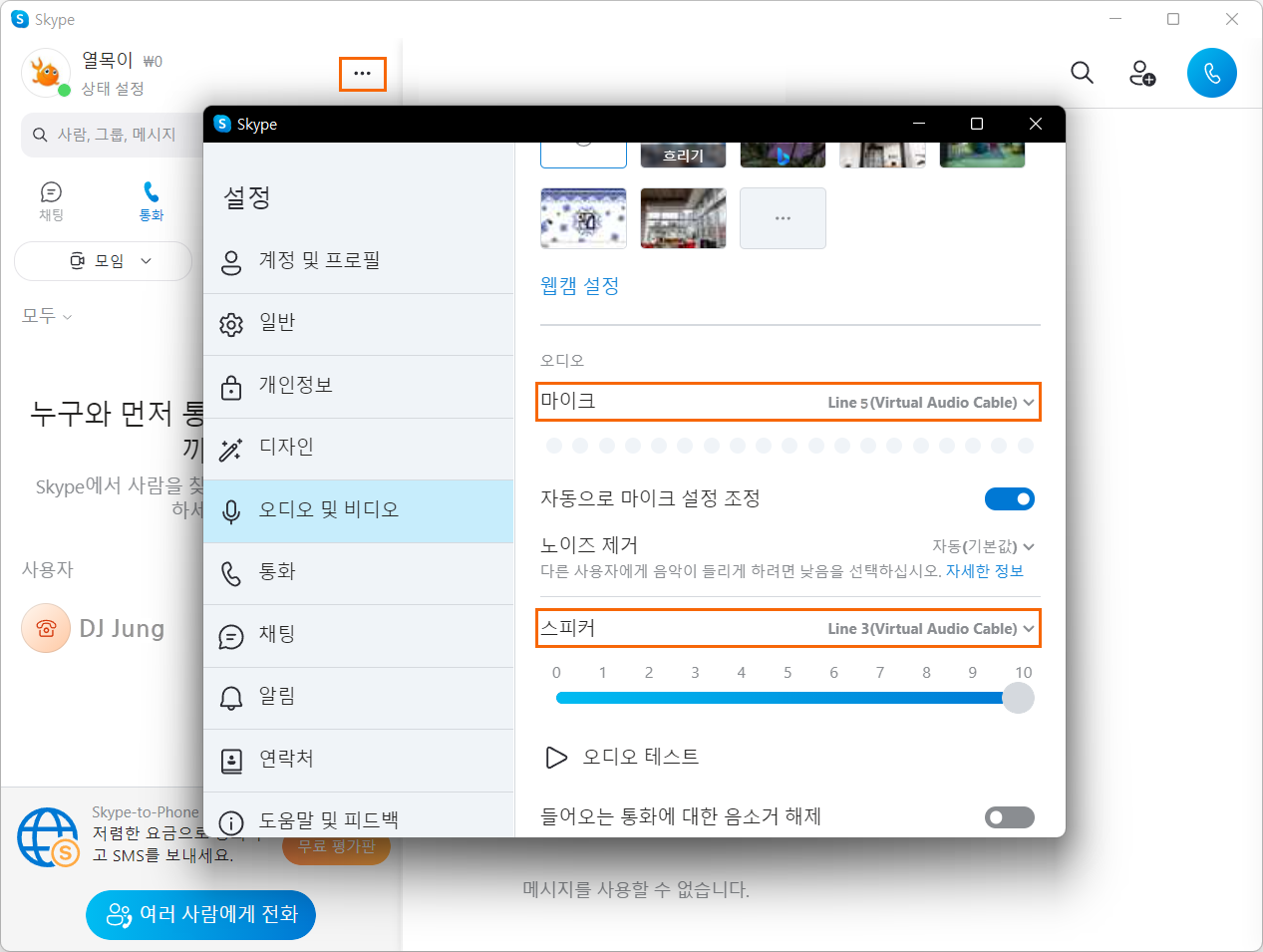Open the 자세한 정보 link

[x=985, y=571]
